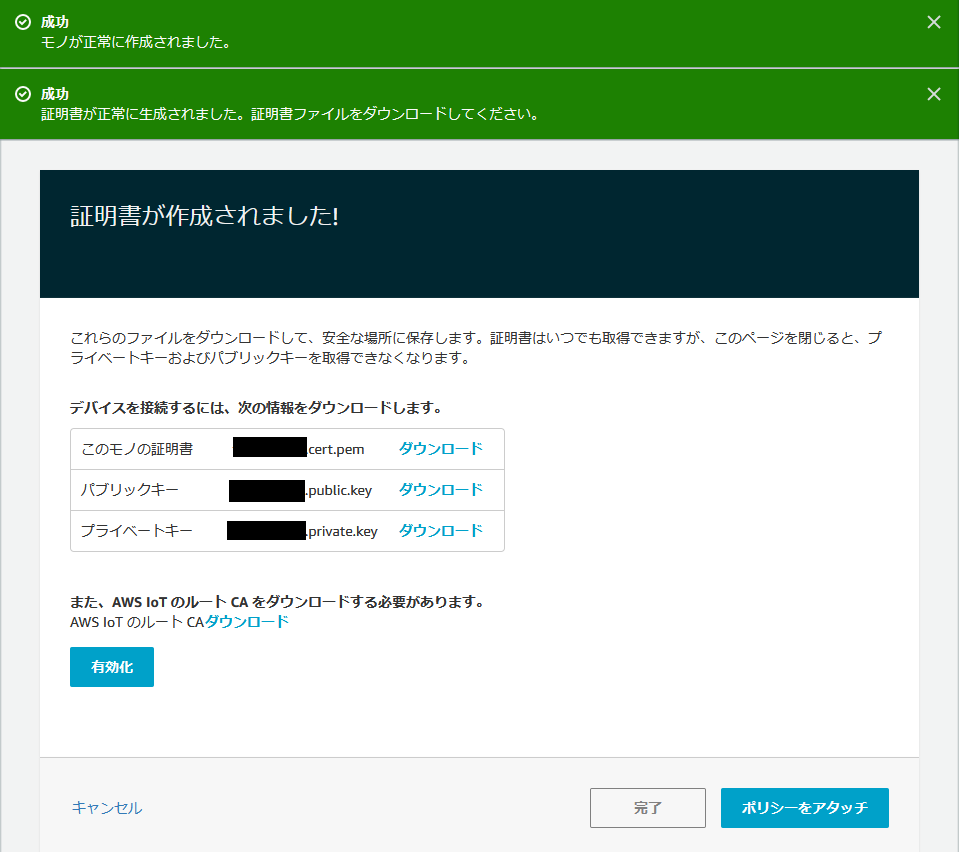962x852 pixels.
Task: Click the checkmark icon beside '証明書が正常に生成されました'
Action: pyautogui.click(x=23, y=94)
